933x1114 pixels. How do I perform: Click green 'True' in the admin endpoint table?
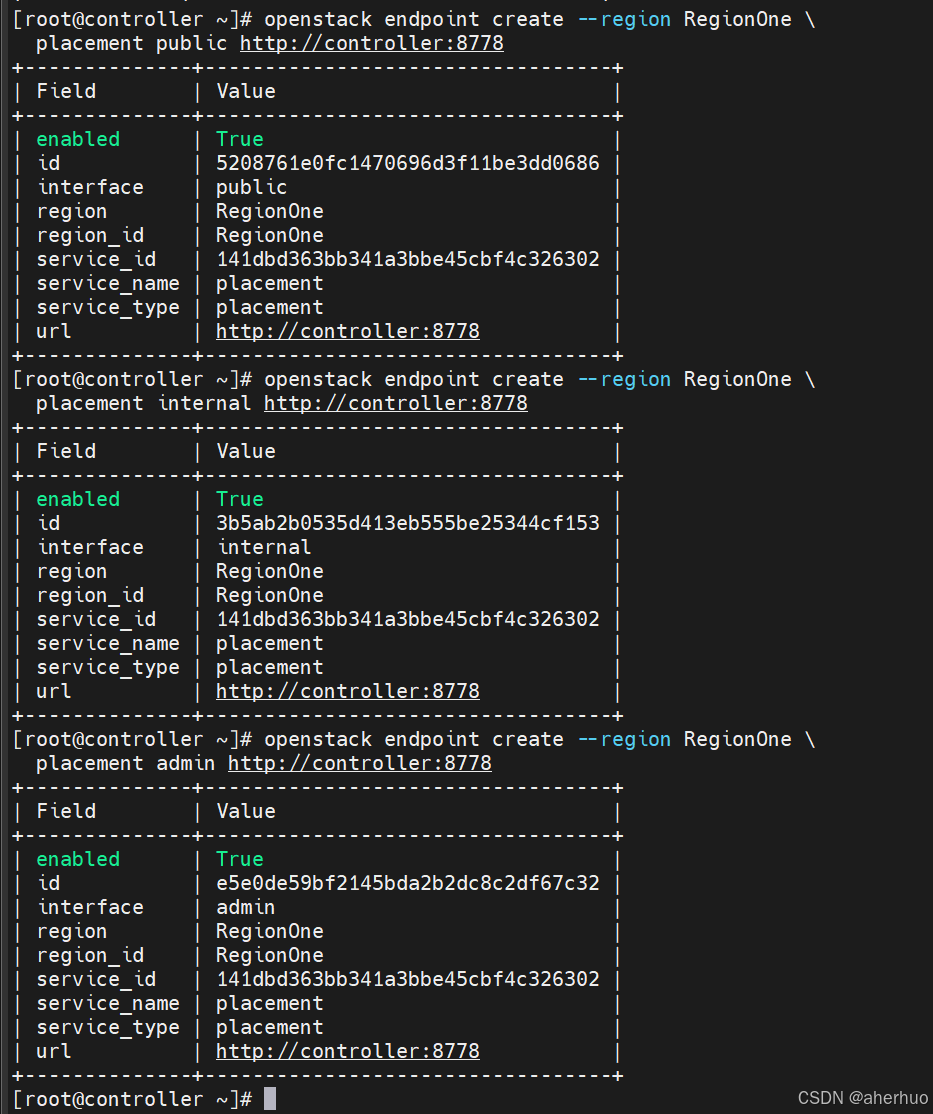pyautogui.click(x=239, y=860)
